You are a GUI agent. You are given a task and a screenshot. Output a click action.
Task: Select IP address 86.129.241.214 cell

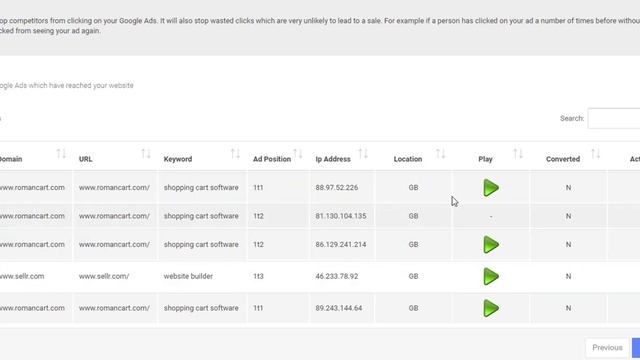341,244
